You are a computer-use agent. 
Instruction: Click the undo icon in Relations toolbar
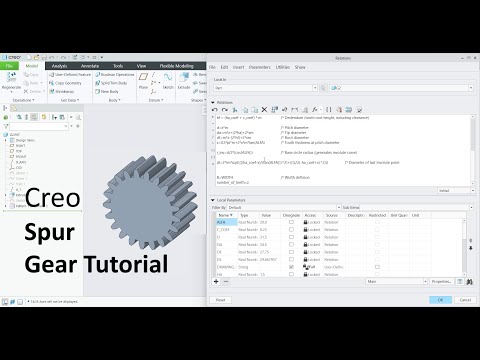[x=215, y=110]
